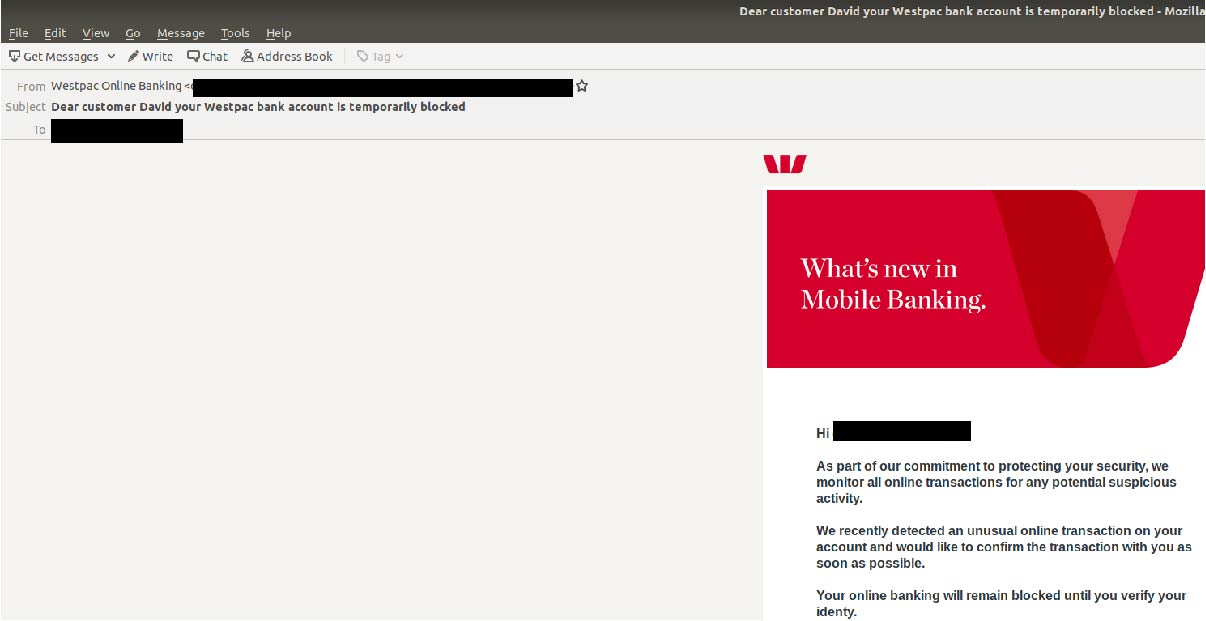Open the File menu
This screenshot has height=621, width=1206.
tap(19, 33)
